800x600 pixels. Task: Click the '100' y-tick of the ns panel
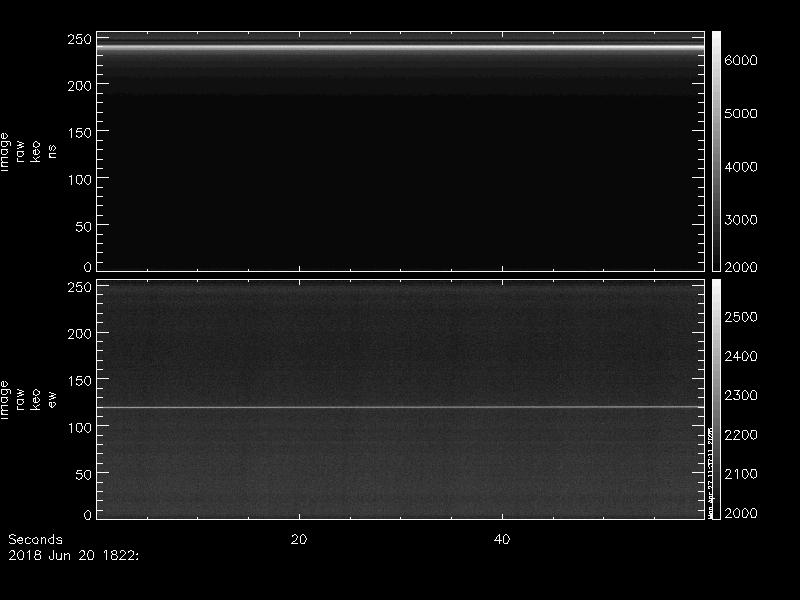[80, 180]
